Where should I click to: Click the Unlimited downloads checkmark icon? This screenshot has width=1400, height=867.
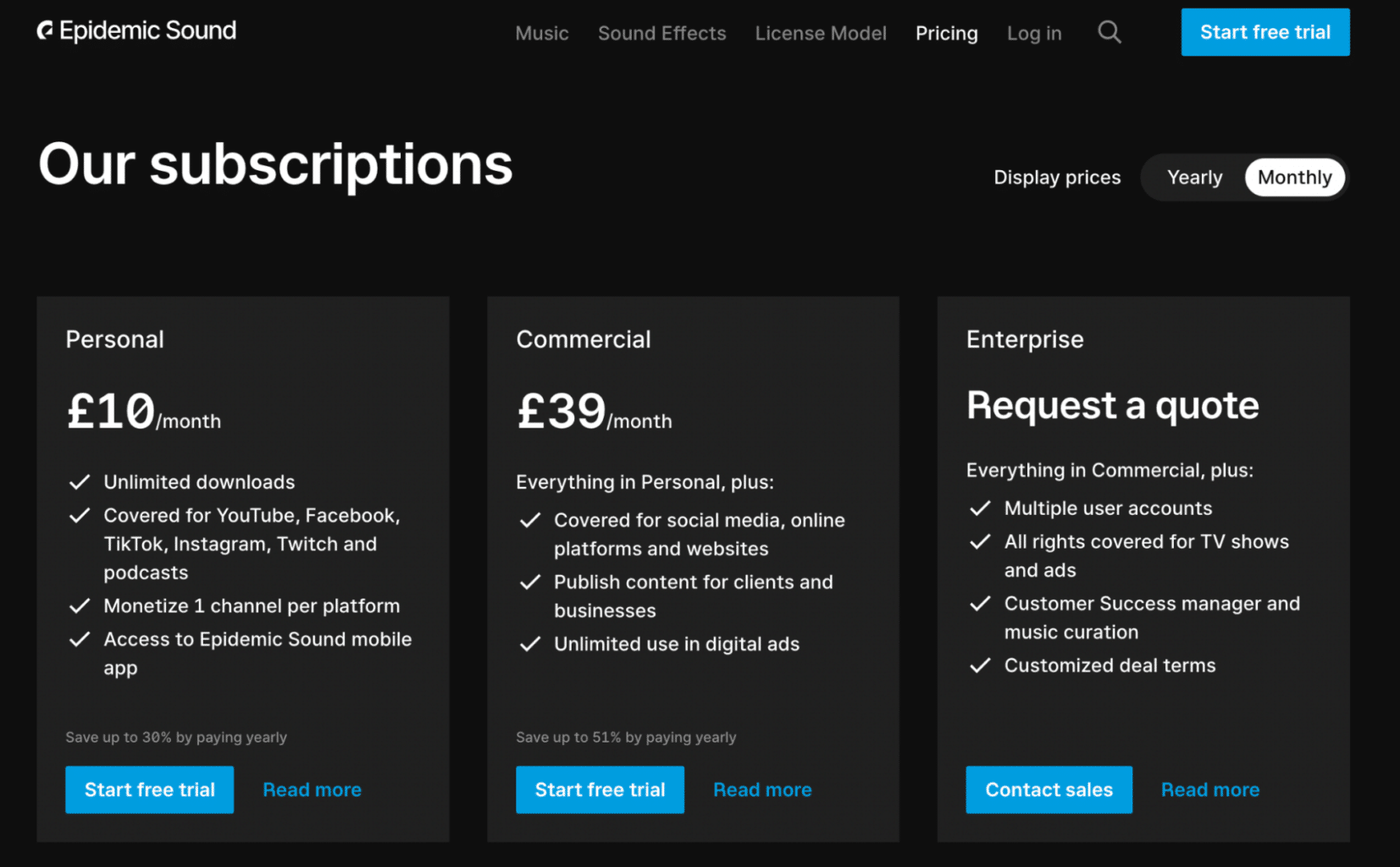pos(80,482)
